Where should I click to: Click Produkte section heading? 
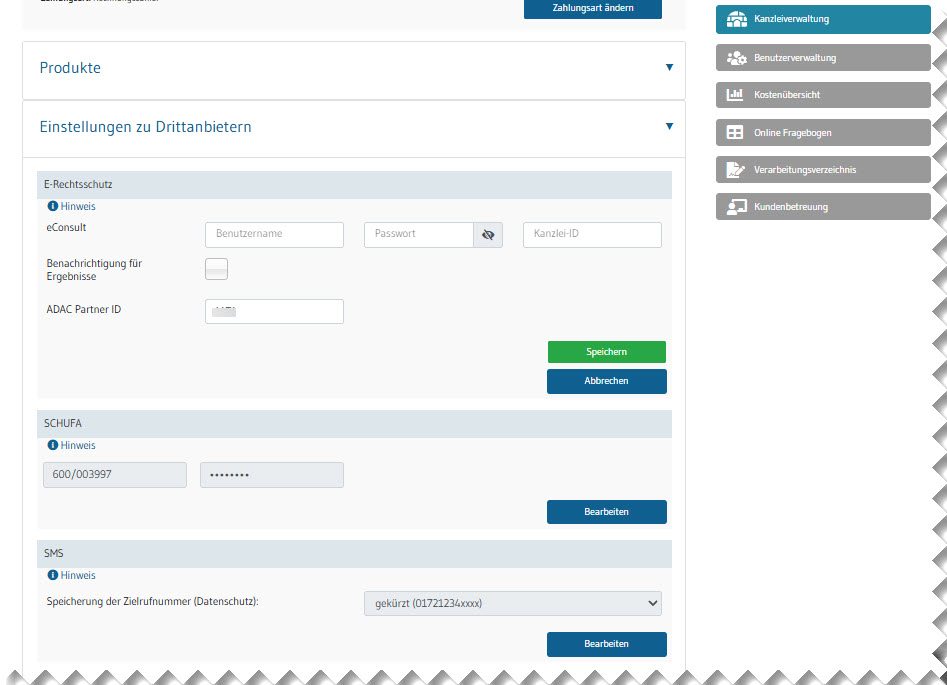[x=70, y=68]
